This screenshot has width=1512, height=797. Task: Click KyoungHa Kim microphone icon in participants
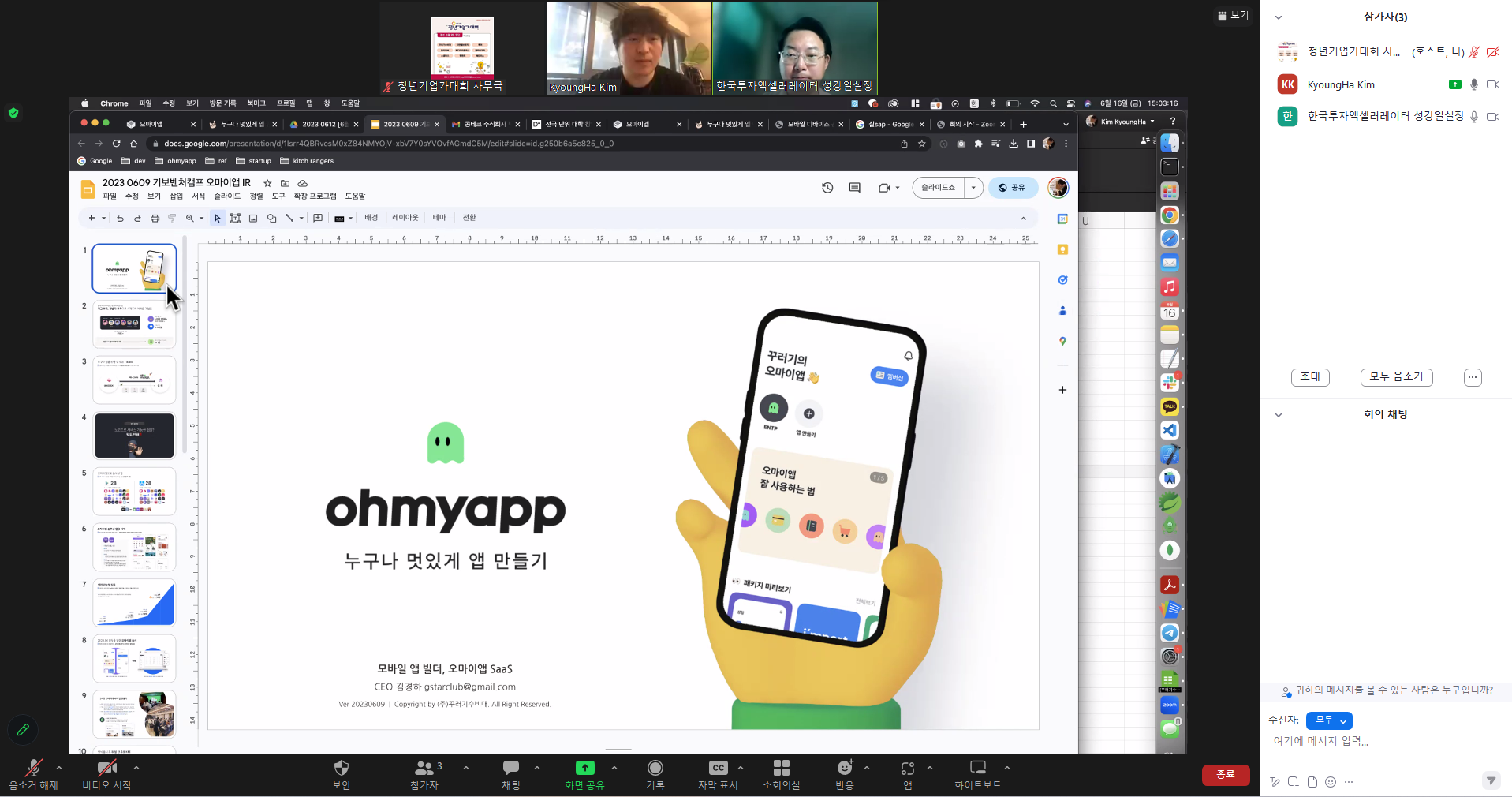(x=1473, y=84)
